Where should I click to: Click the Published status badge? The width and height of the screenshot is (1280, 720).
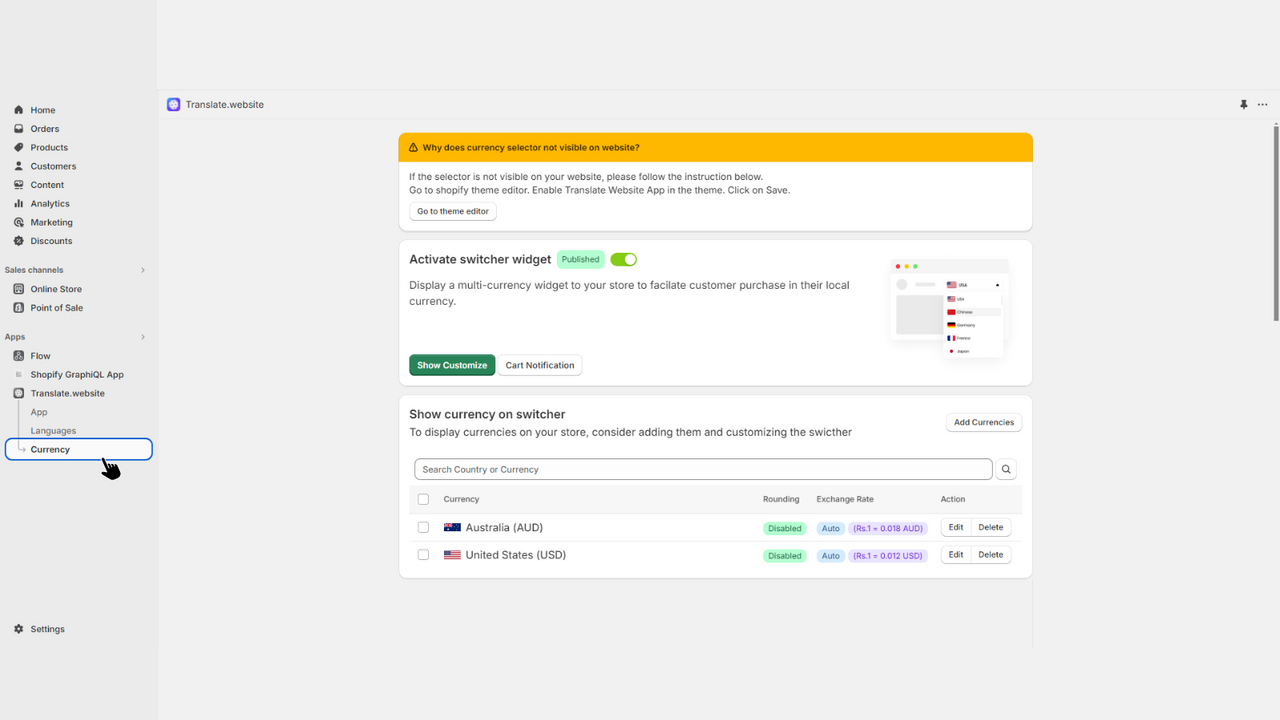(580, 259)
